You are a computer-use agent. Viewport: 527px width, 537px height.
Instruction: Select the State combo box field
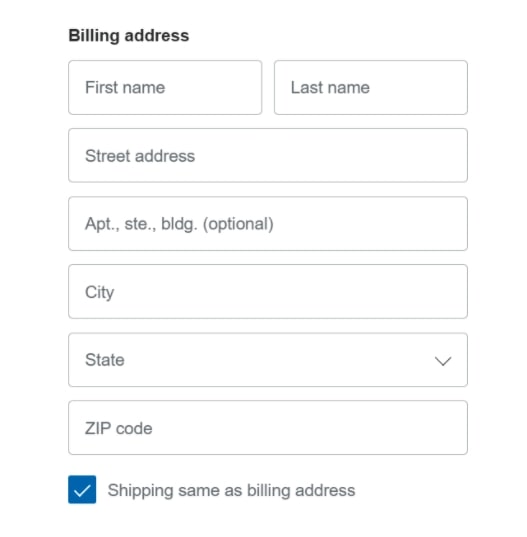[268, 360]
